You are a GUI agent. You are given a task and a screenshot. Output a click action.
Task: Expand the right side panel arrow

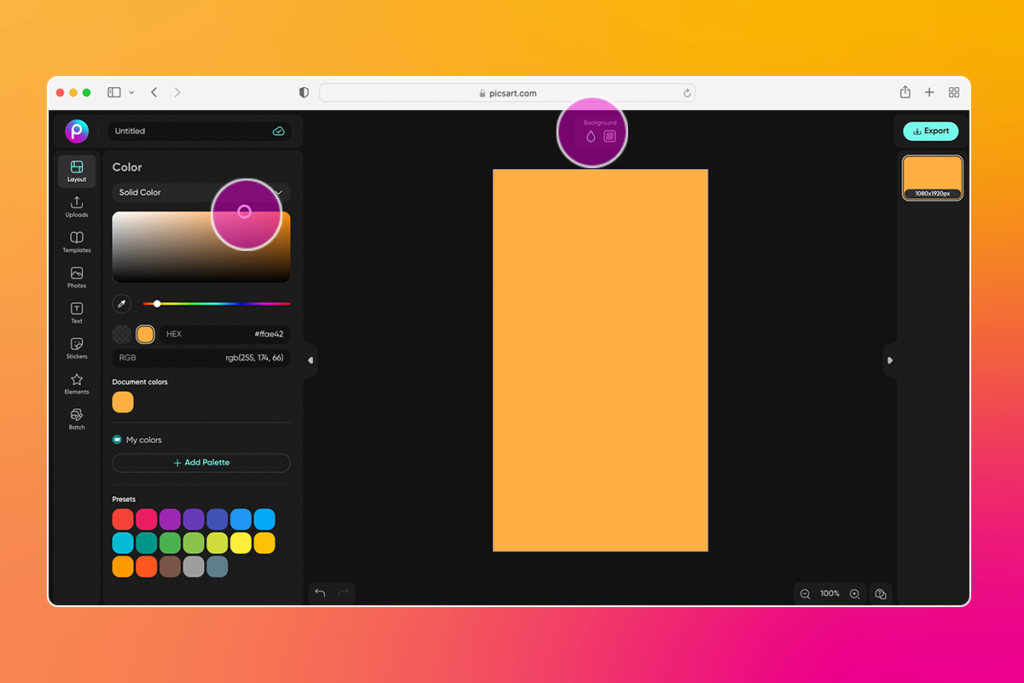[889, 360]
